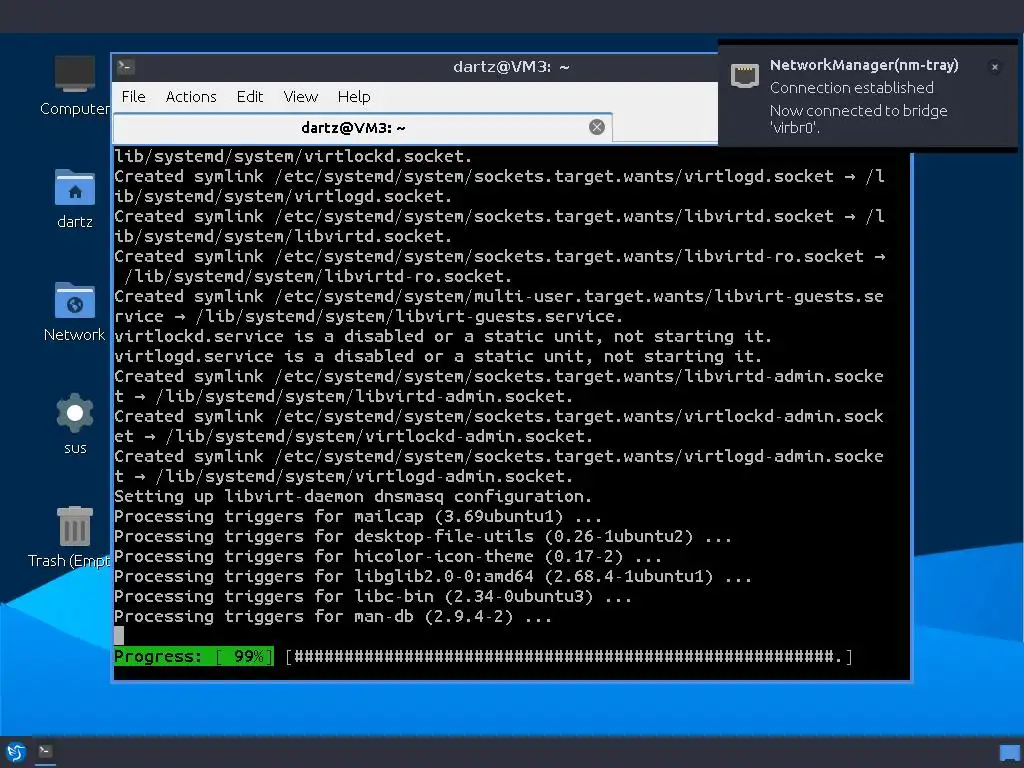
Task: Open the Actions menu
Action: [x=191, y=97]
